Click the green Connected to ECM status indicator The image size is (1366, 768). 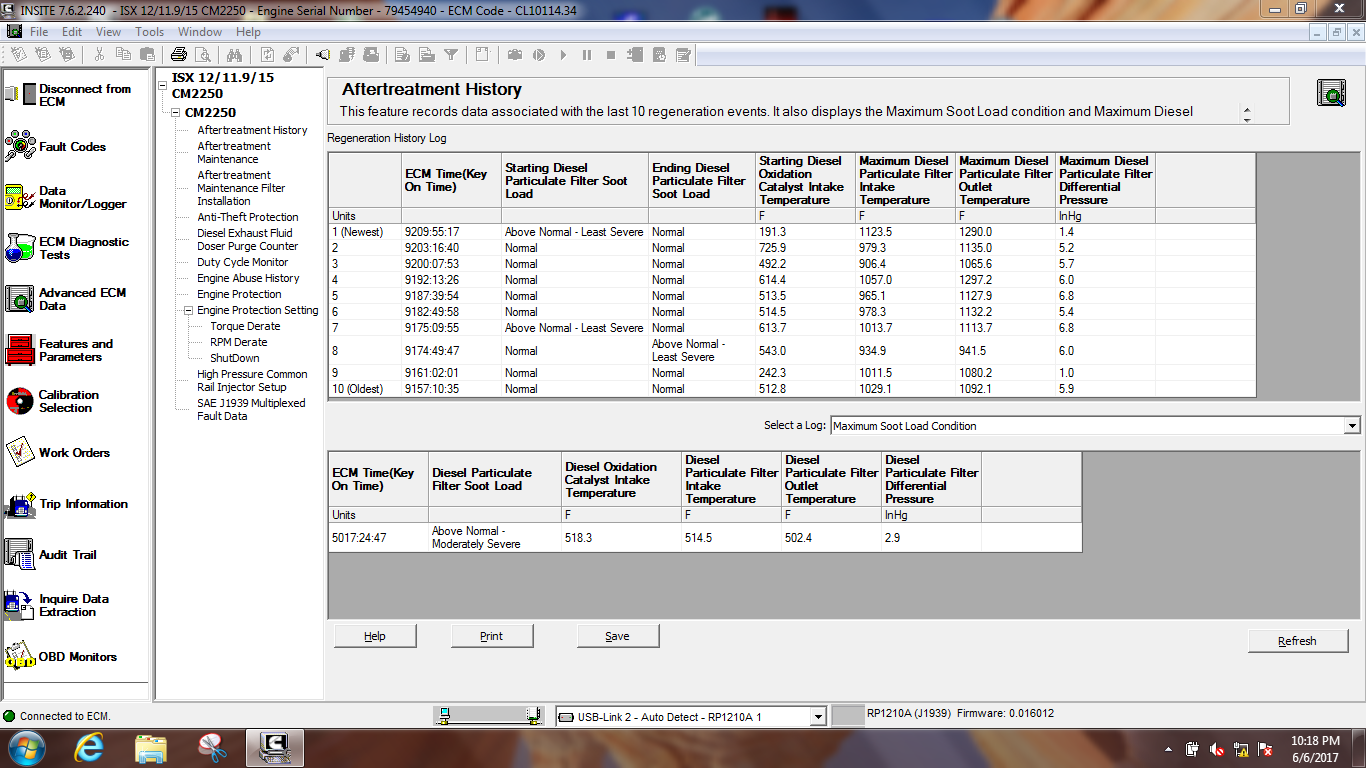coord(9,716)
